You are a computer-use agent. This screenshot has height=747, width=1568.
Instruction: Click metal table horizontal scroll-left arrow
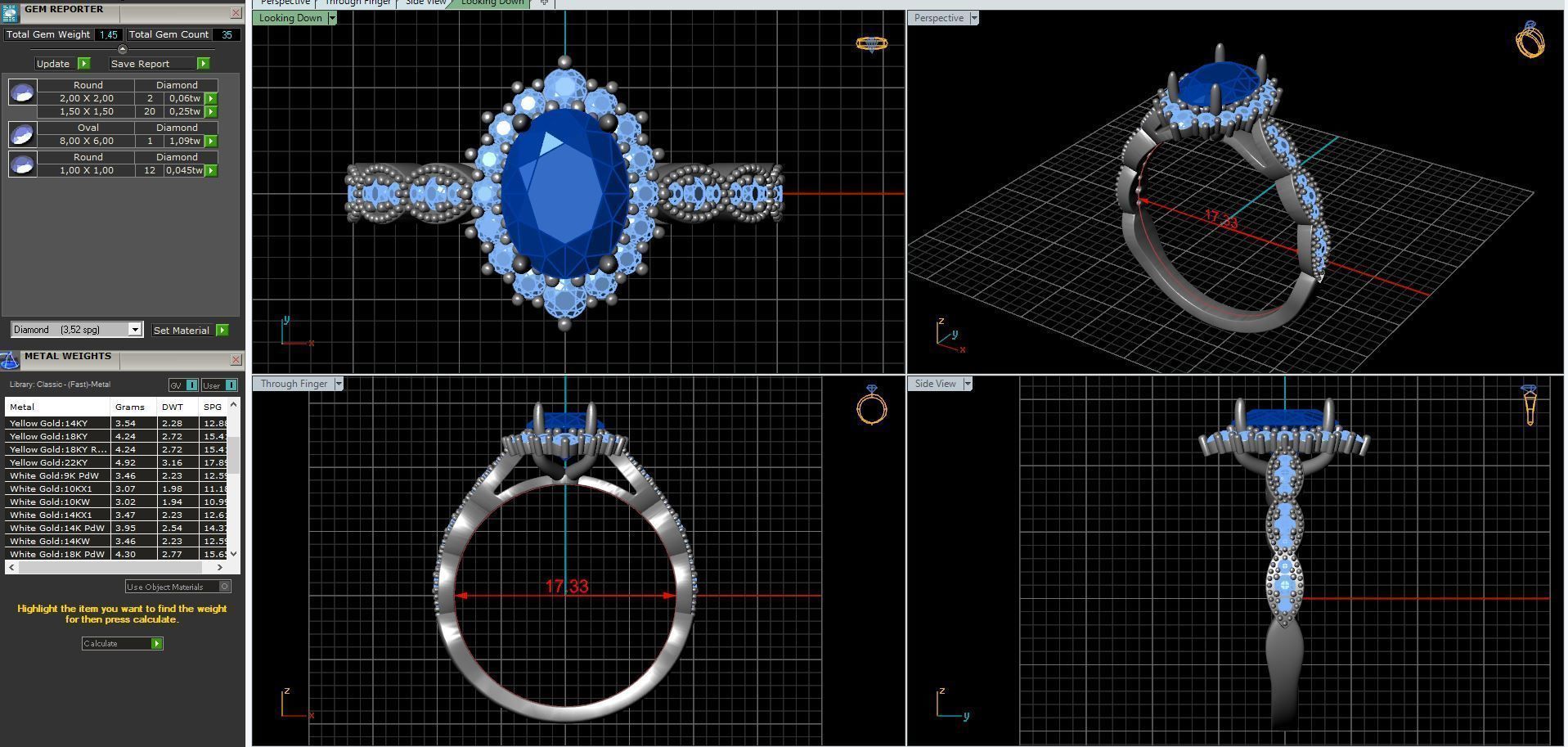pos(11,567)
